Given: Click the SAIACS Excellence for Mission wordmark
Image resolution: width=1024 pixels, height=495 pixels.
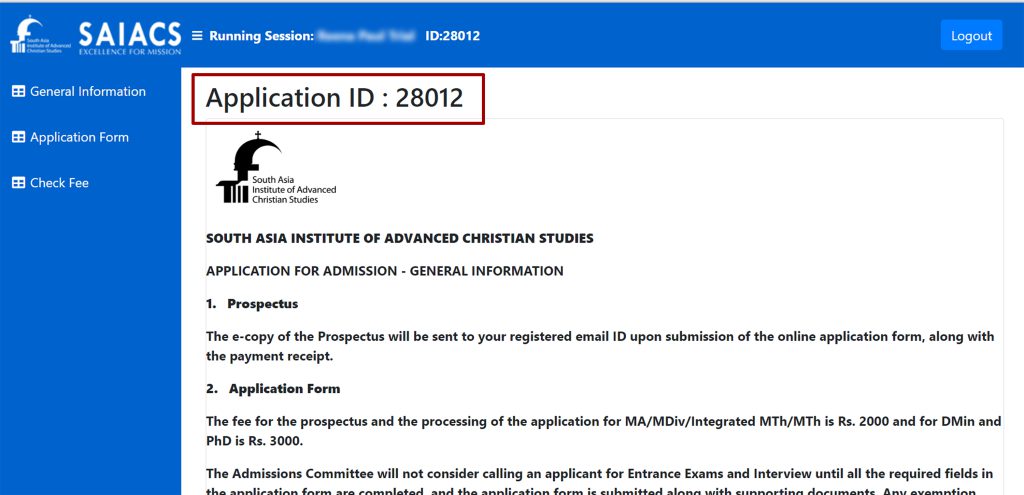Looking at the screenshot, I should point(130,37).
